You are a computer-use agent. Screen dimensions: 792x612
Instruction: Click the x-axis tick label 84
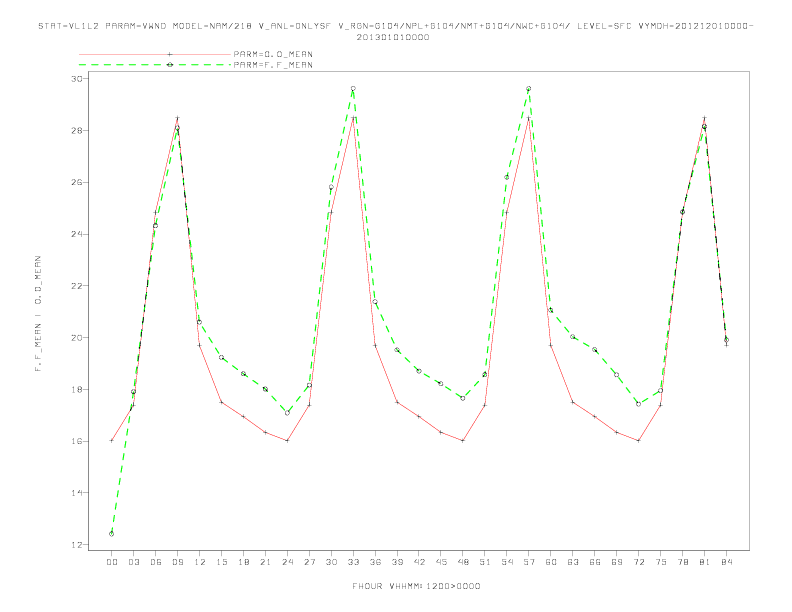click(726, 562)
